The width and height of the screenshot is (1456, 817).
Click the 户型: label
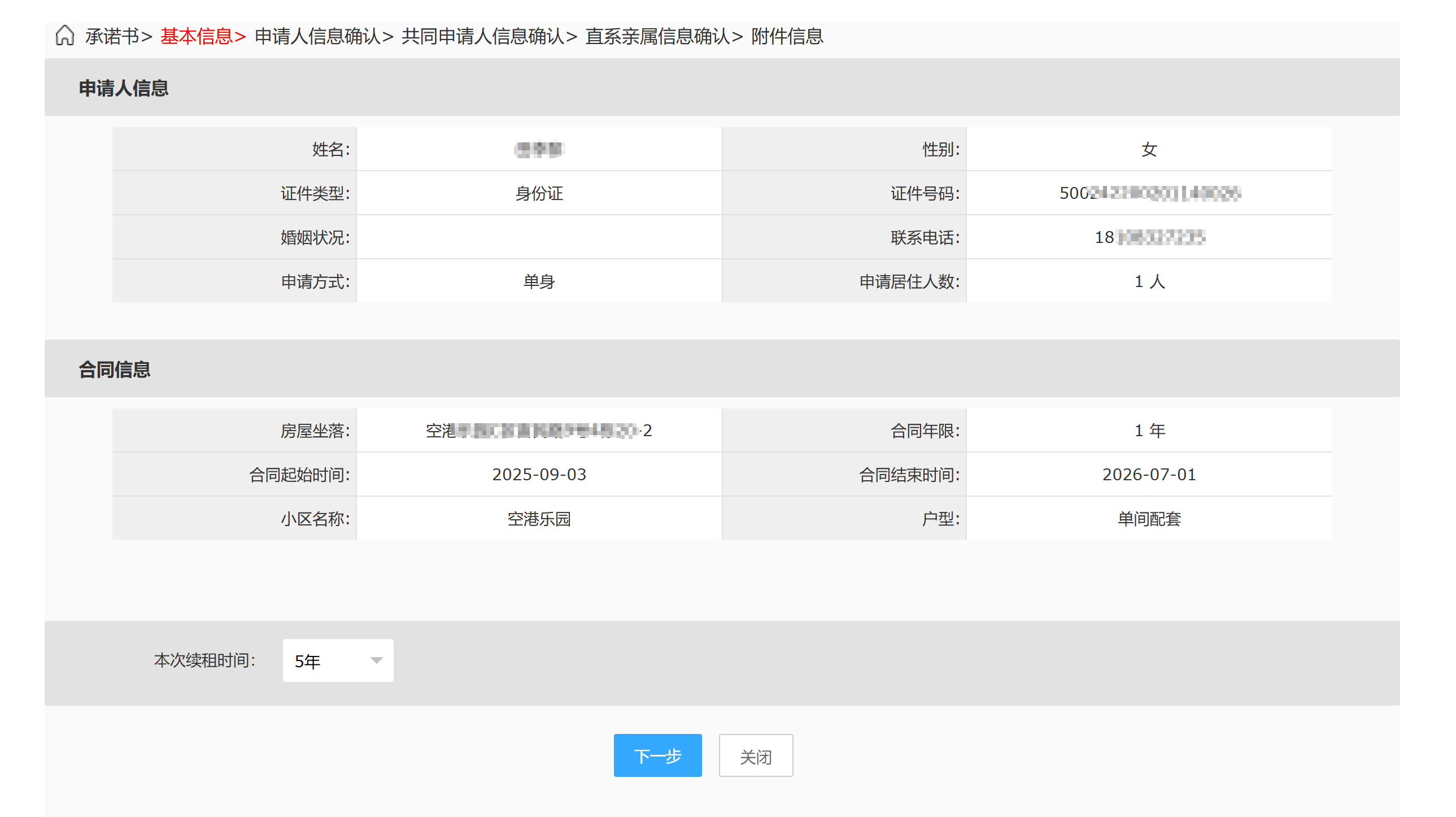(x=941, y=519)
